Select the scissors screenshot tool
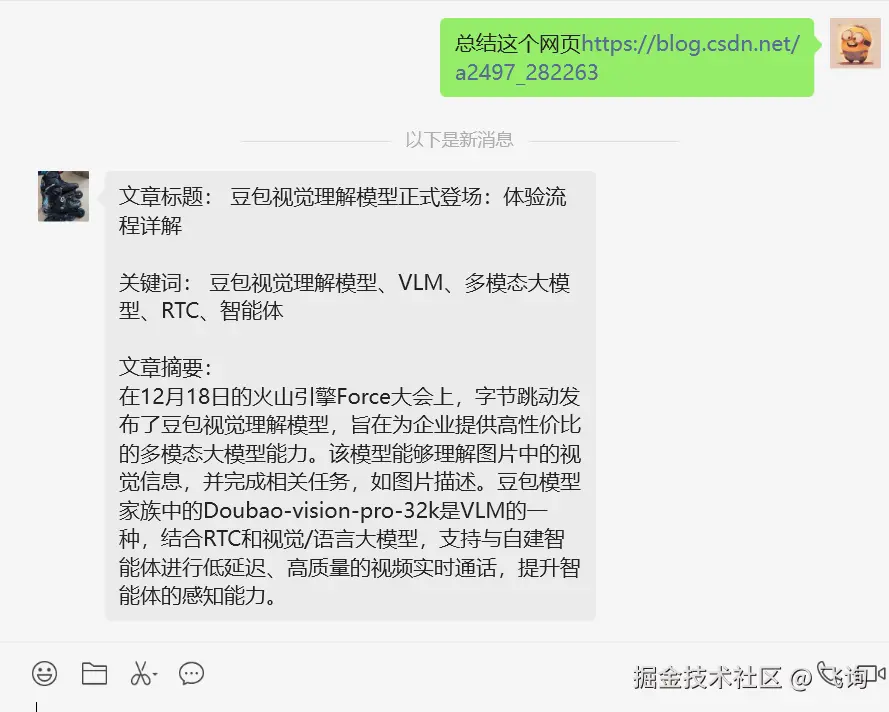The image size is (889, 712). pos(140,673)
